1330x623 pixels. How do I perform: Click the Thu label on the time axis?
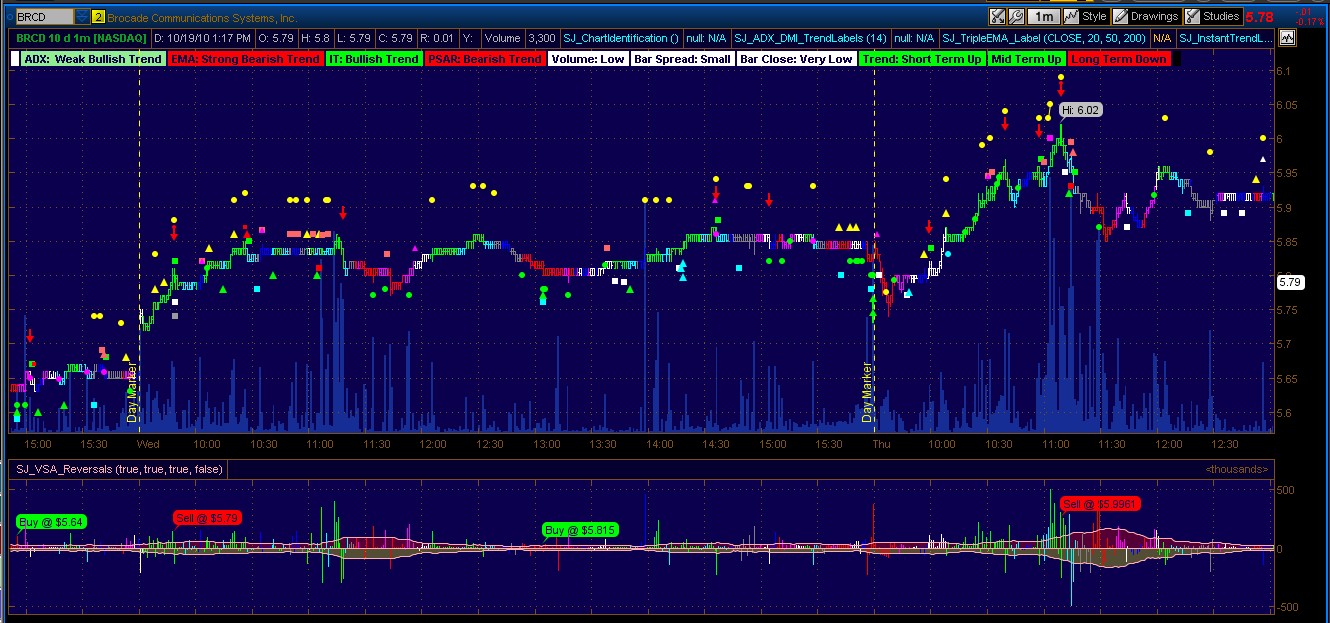click(x=881, y=443)
